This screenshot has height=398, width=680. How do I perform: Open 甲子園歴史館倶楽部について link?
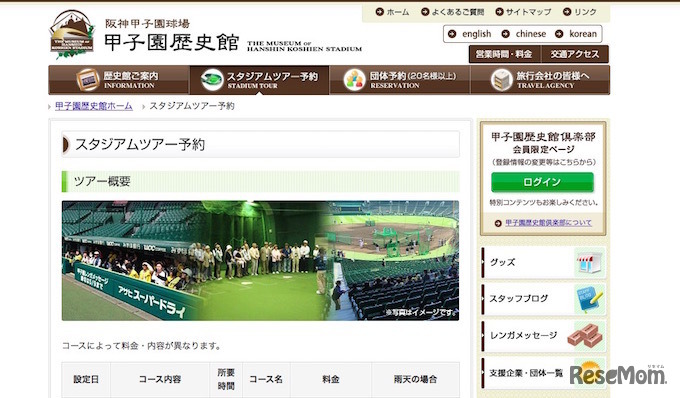pos(548,223)
